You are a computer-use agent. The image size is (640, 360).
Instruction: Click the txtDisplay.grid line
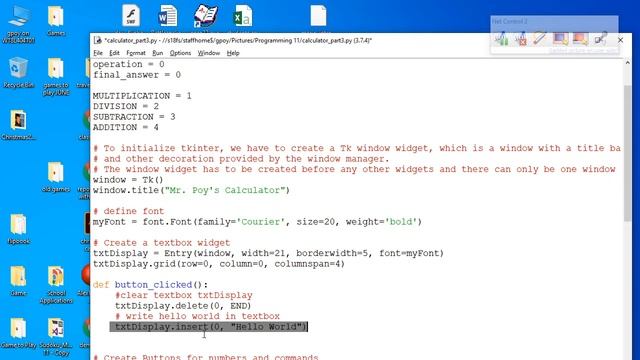point(219,264)
